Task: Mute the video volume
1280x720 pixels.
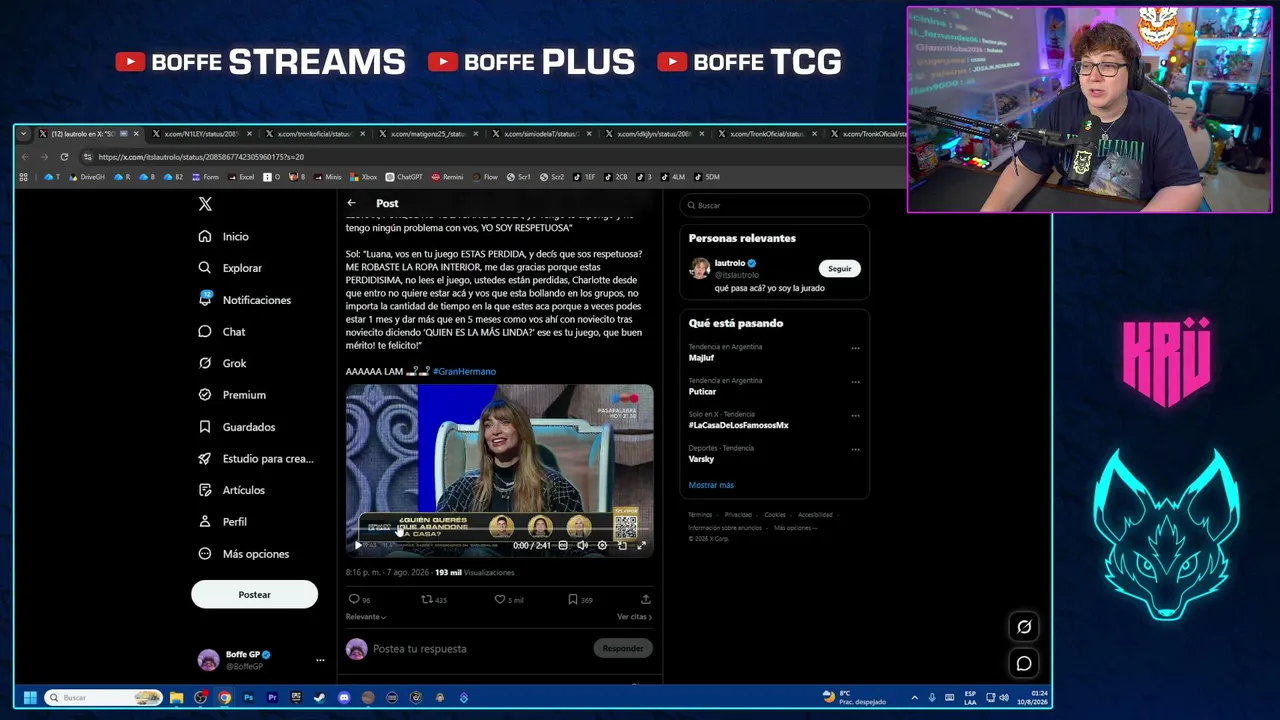Action: (582, 546)
